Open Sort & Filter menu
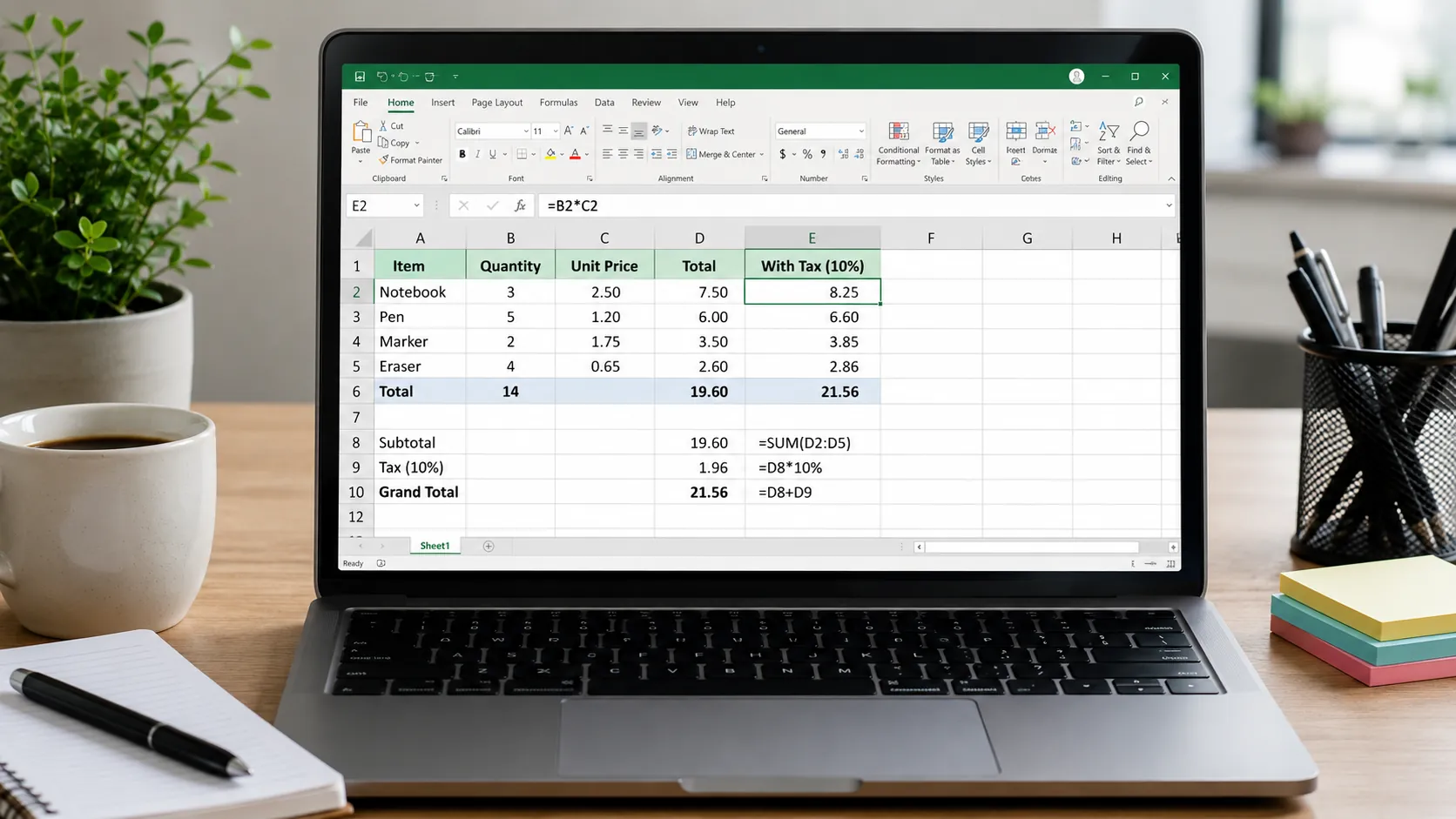The image size is (1456, 819). (1108, 144)
